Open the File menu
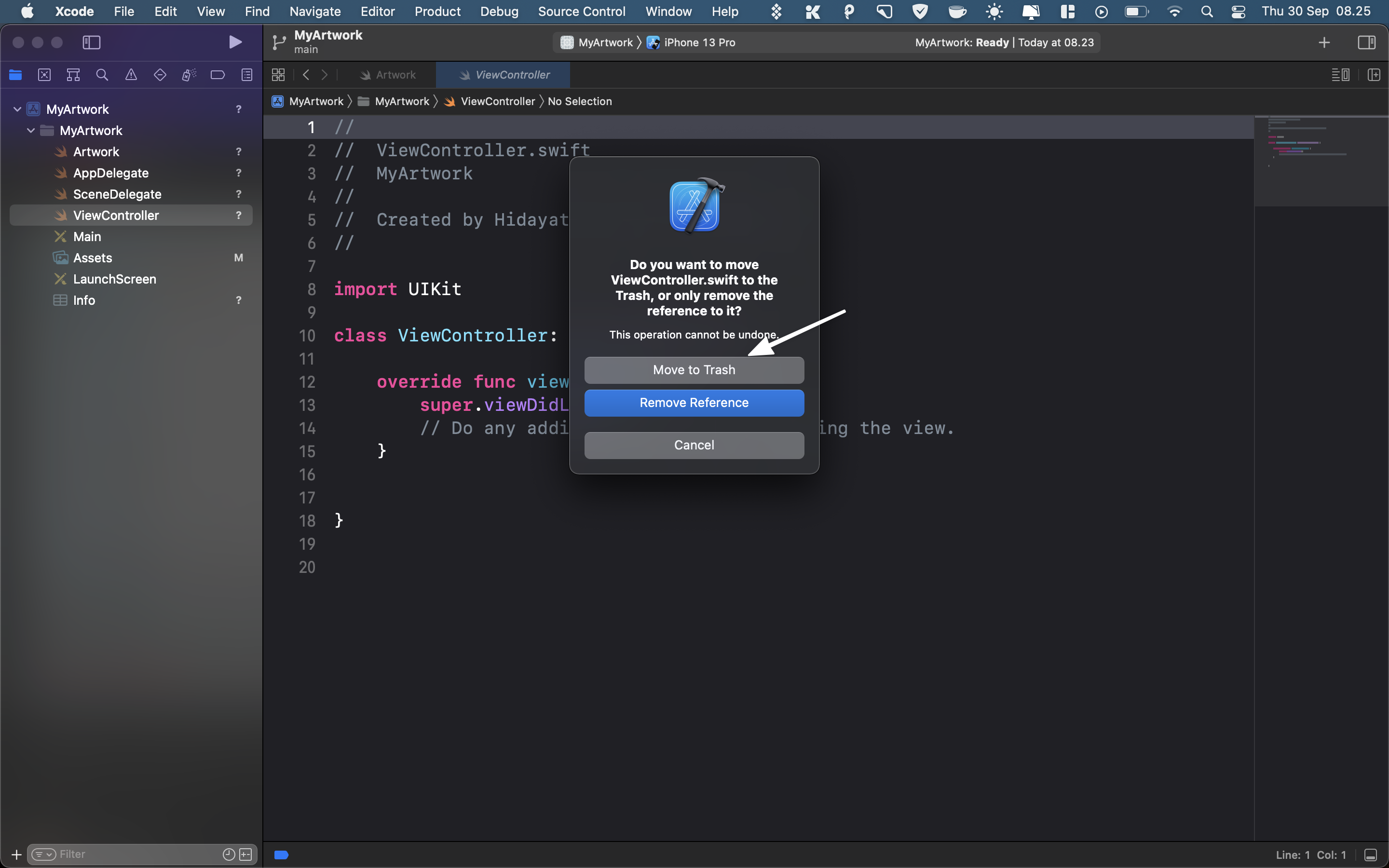Image resolution: width=1389 pixels, height=868 pixels. [123, 12]
